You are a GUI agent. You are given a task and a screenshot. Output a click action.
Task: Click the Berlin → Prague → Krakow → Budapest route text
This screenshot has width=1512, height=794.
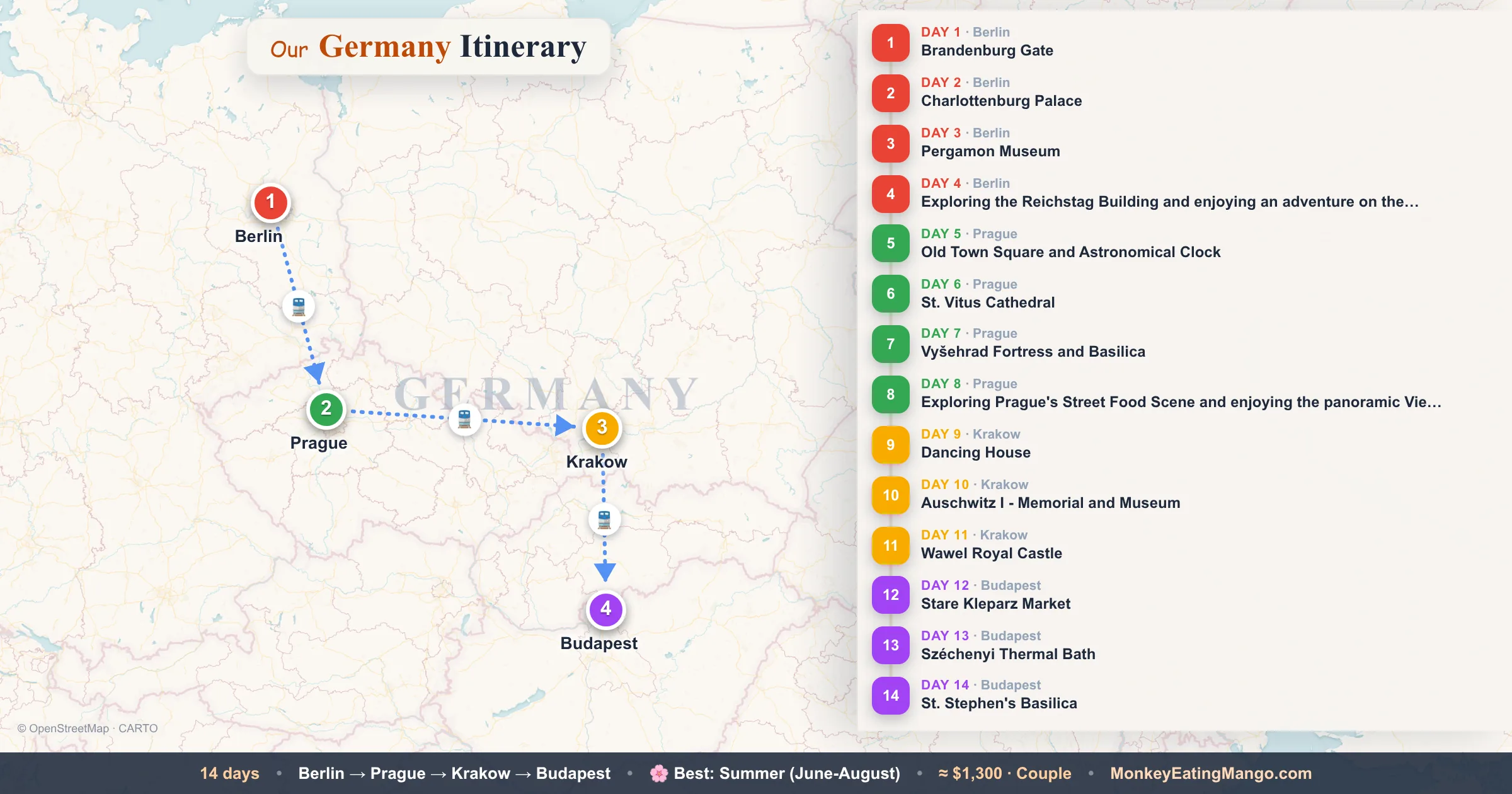(x=454, y=773)
